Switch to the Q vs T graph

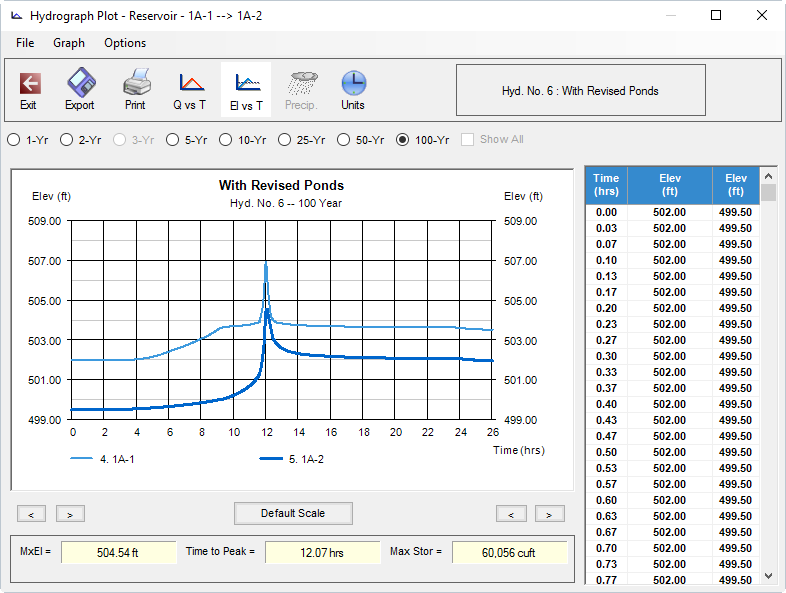pos(190,90)
